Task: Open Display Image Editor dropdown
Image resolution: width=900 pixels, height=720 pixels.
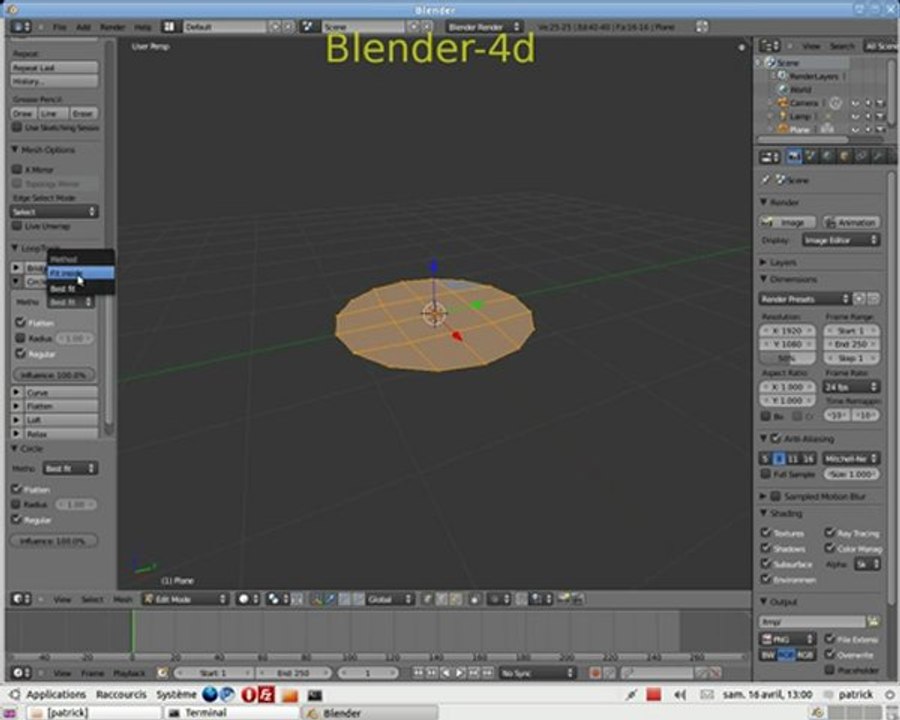Action: tap(841, 240)
